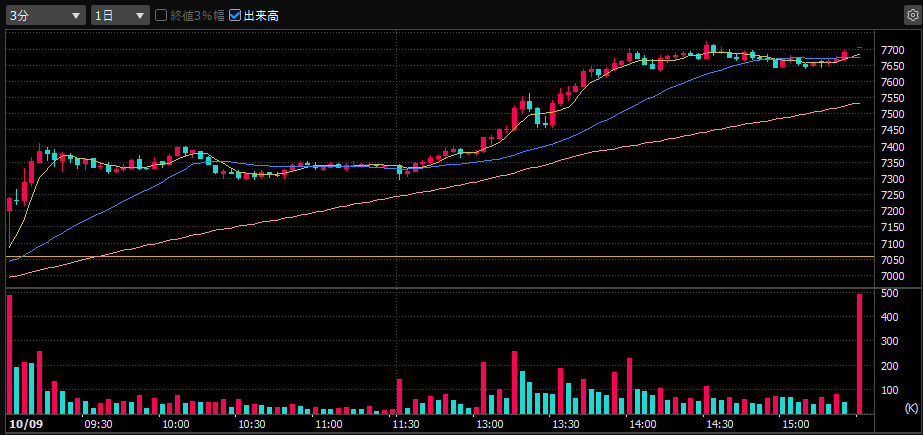Select the 09:30 time axis label

98,424
